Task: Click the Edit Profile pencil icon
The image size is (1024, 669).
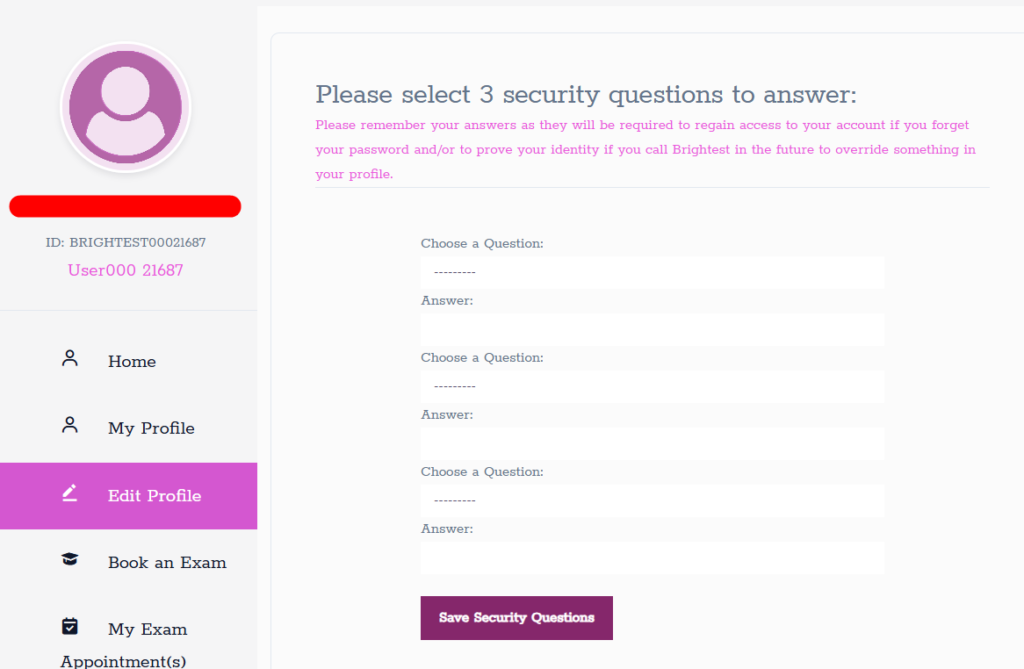Action: (x=70, y=493)
